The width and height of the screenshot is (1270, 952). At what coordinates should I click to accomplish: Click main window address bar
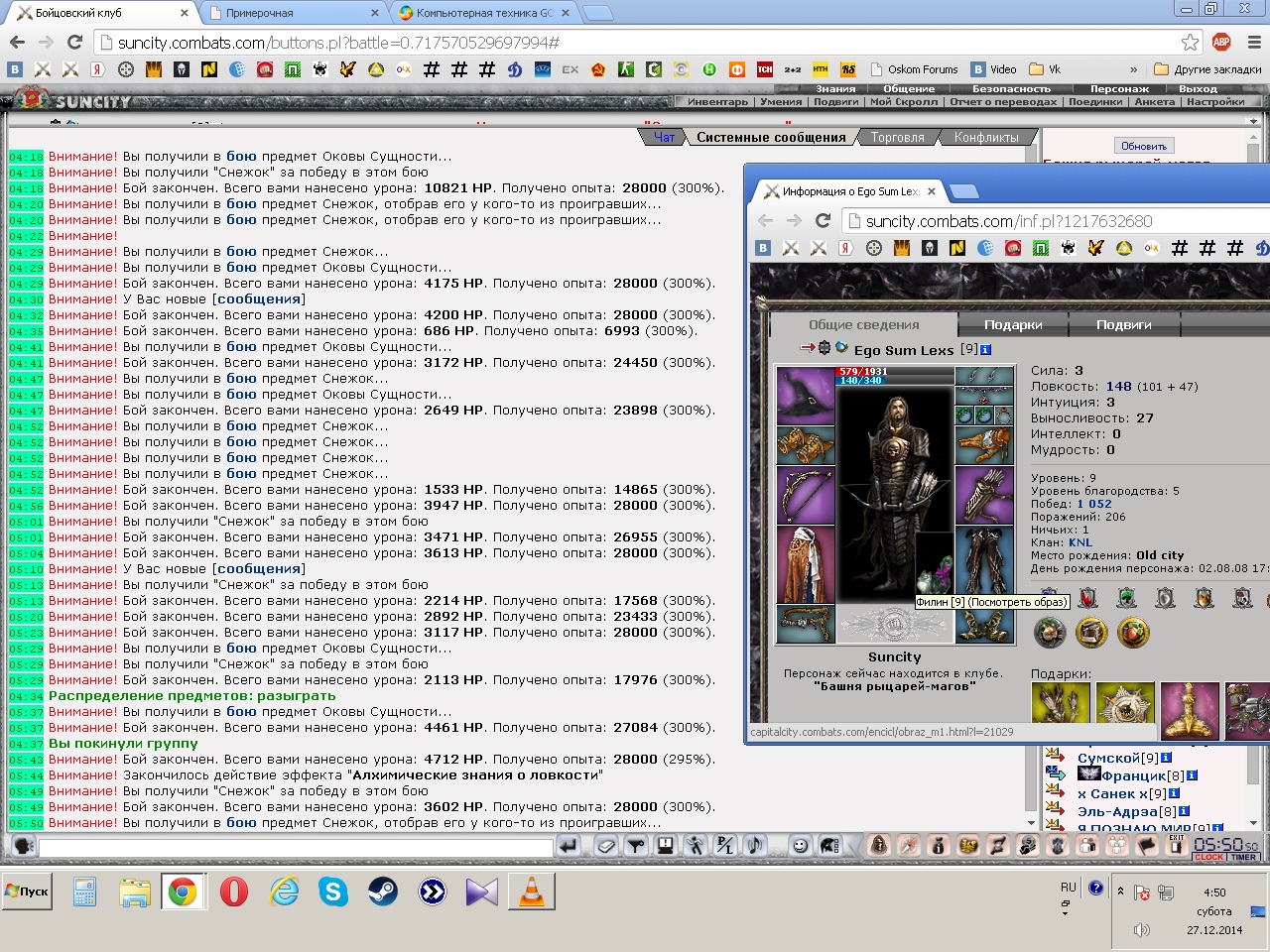click(645, 43)
